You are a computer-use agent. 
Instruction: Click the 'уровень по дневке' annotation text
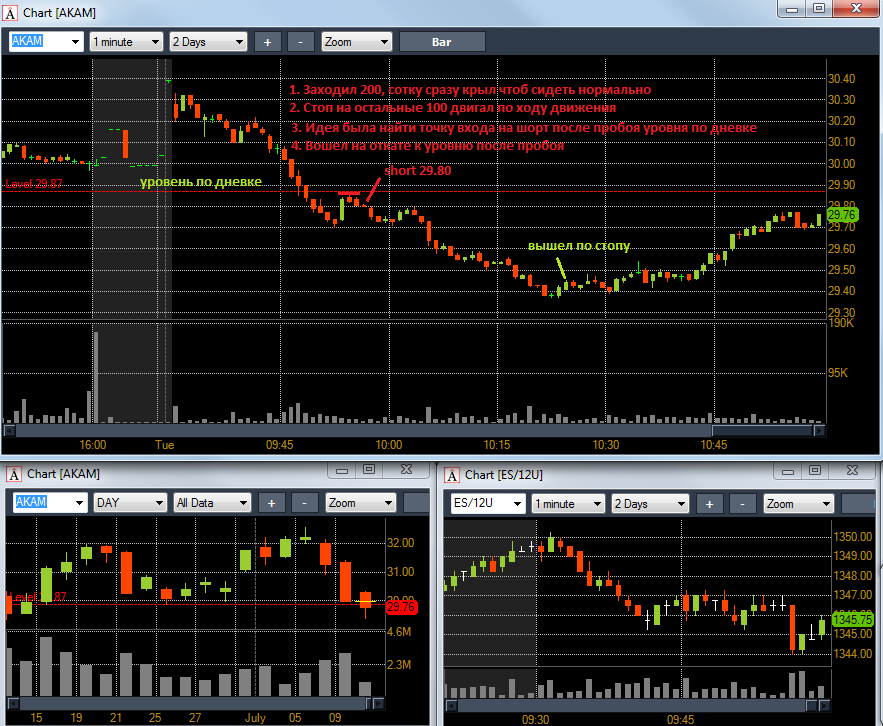pyautogui.click(x=200, y=182)
